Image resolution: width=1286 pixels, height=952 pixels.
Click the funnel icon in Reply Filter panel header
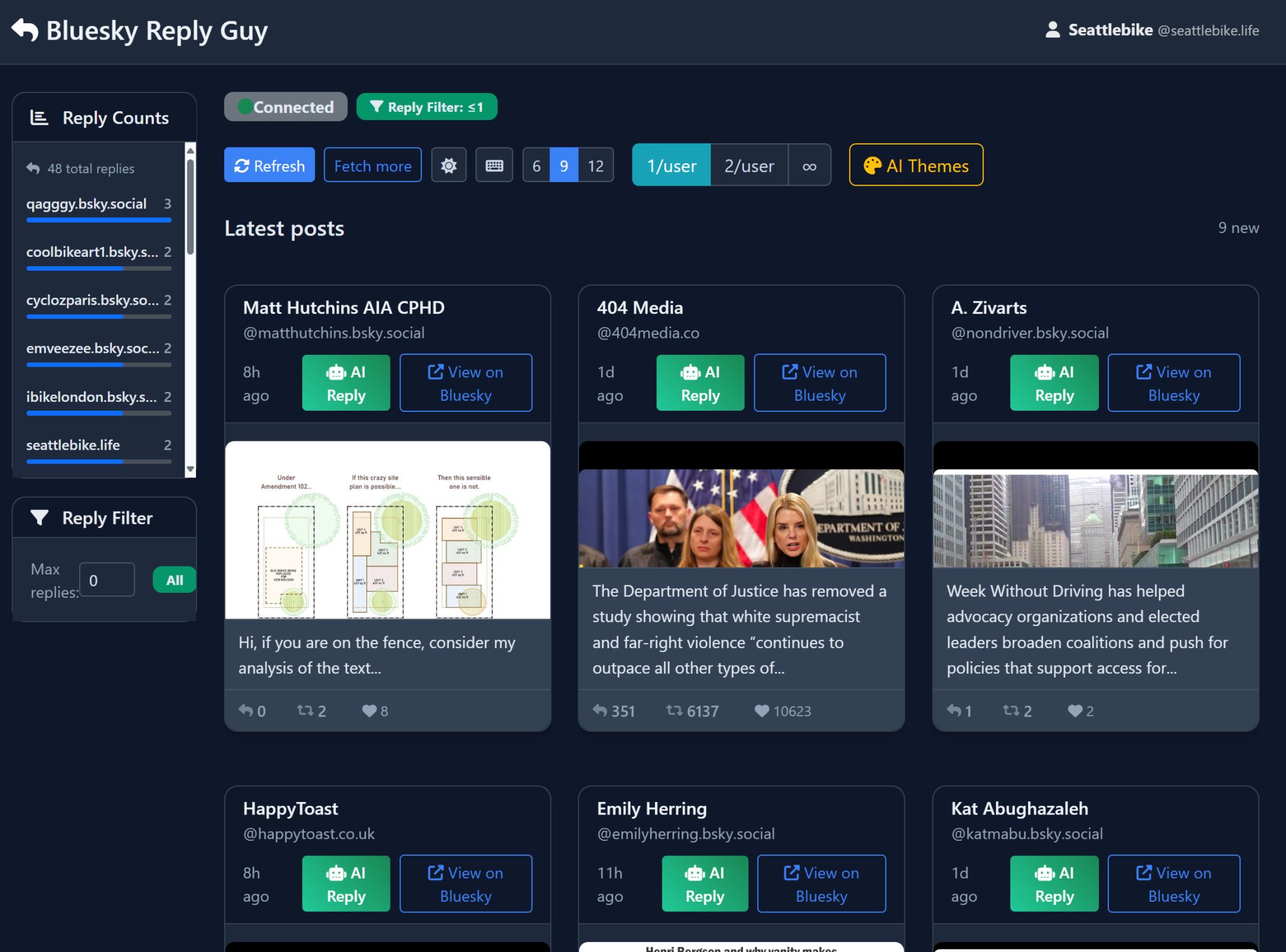[x=40, y=517]
